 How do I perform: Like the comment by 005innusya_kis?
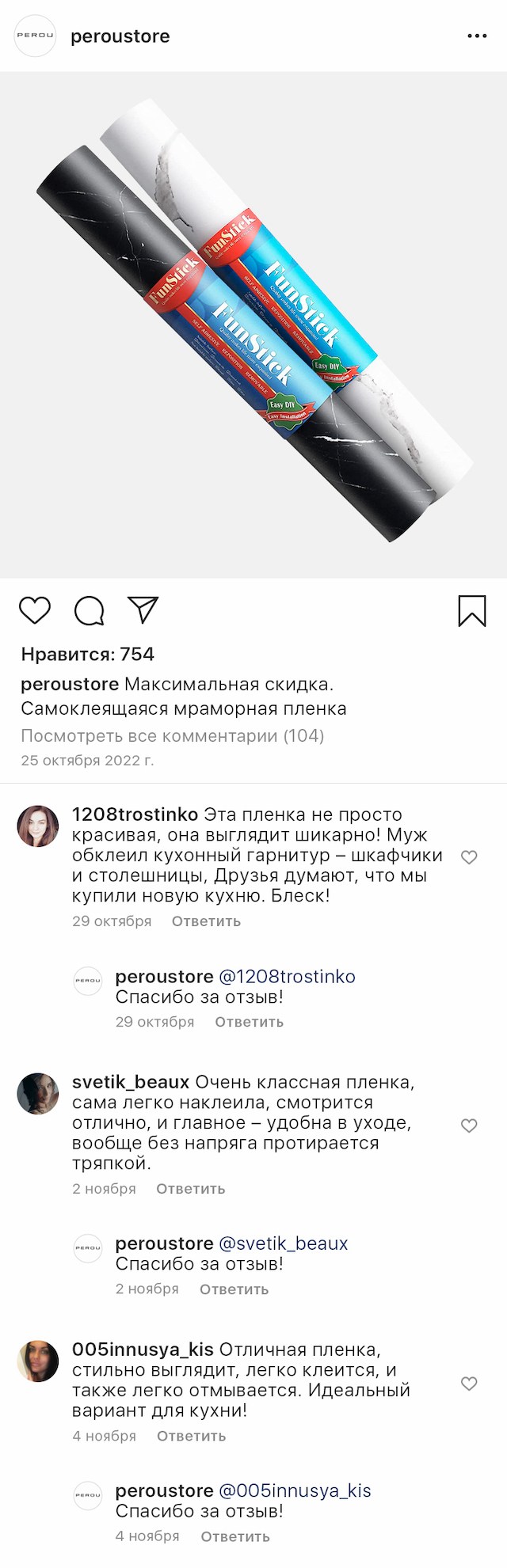point(469,1383)
